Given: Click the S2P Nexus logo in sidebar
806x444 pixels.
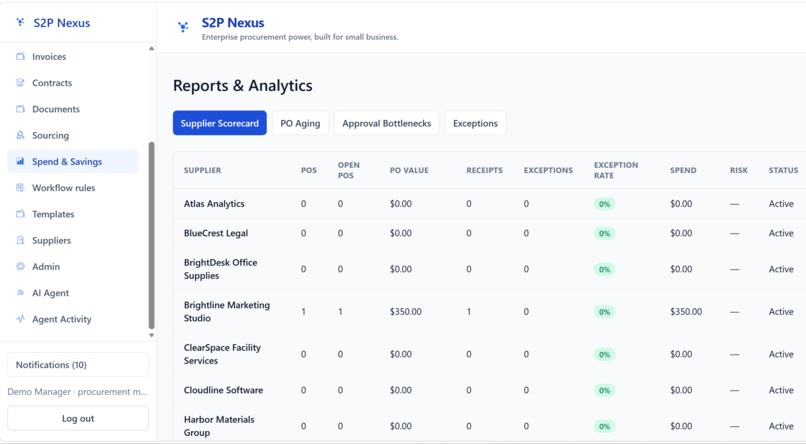Looking at the screenshot, I should coord(20,22).
